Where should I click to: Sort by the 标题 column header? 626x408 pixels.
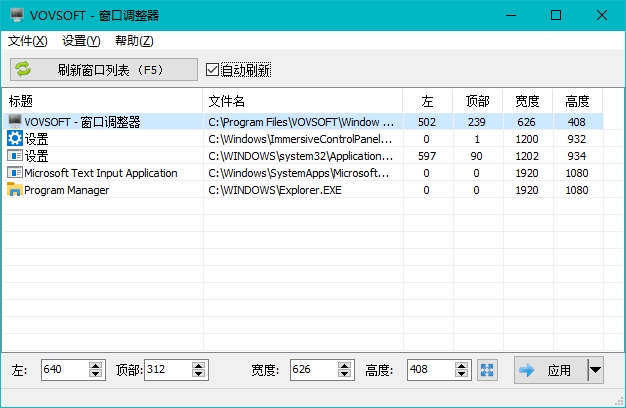(103, 101)
